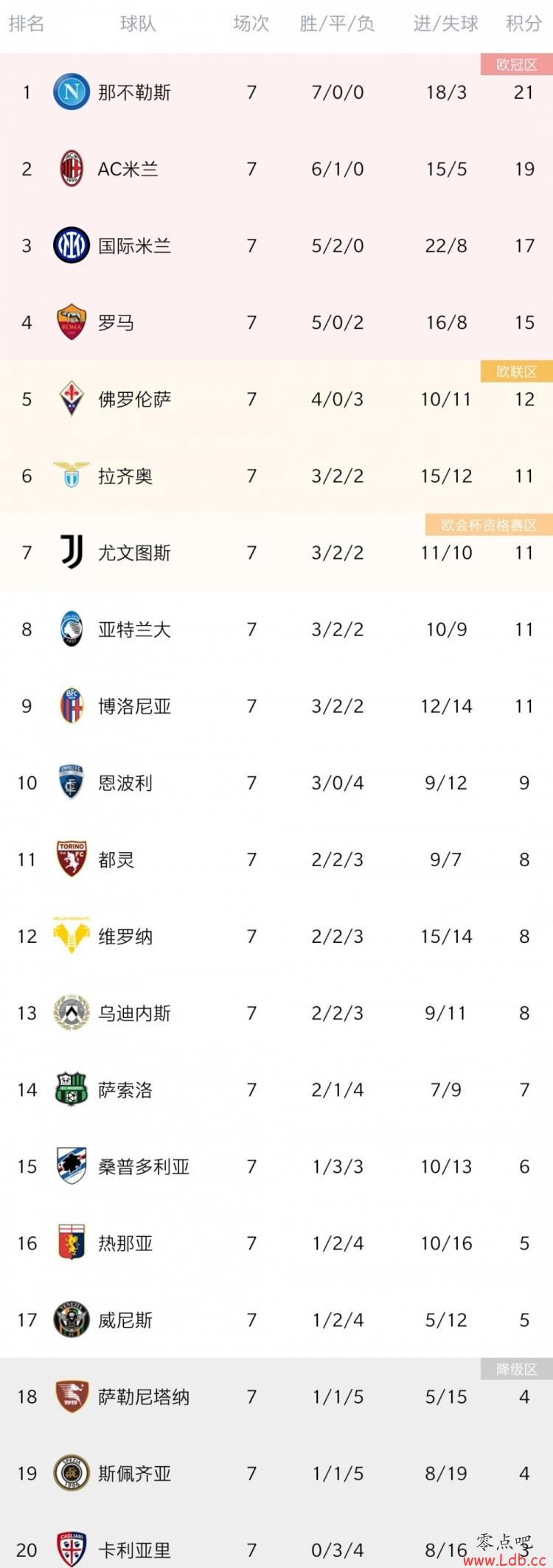Open the Inter Milan crest
This screenshot has height=1568, width=553.
pos(72,245)
